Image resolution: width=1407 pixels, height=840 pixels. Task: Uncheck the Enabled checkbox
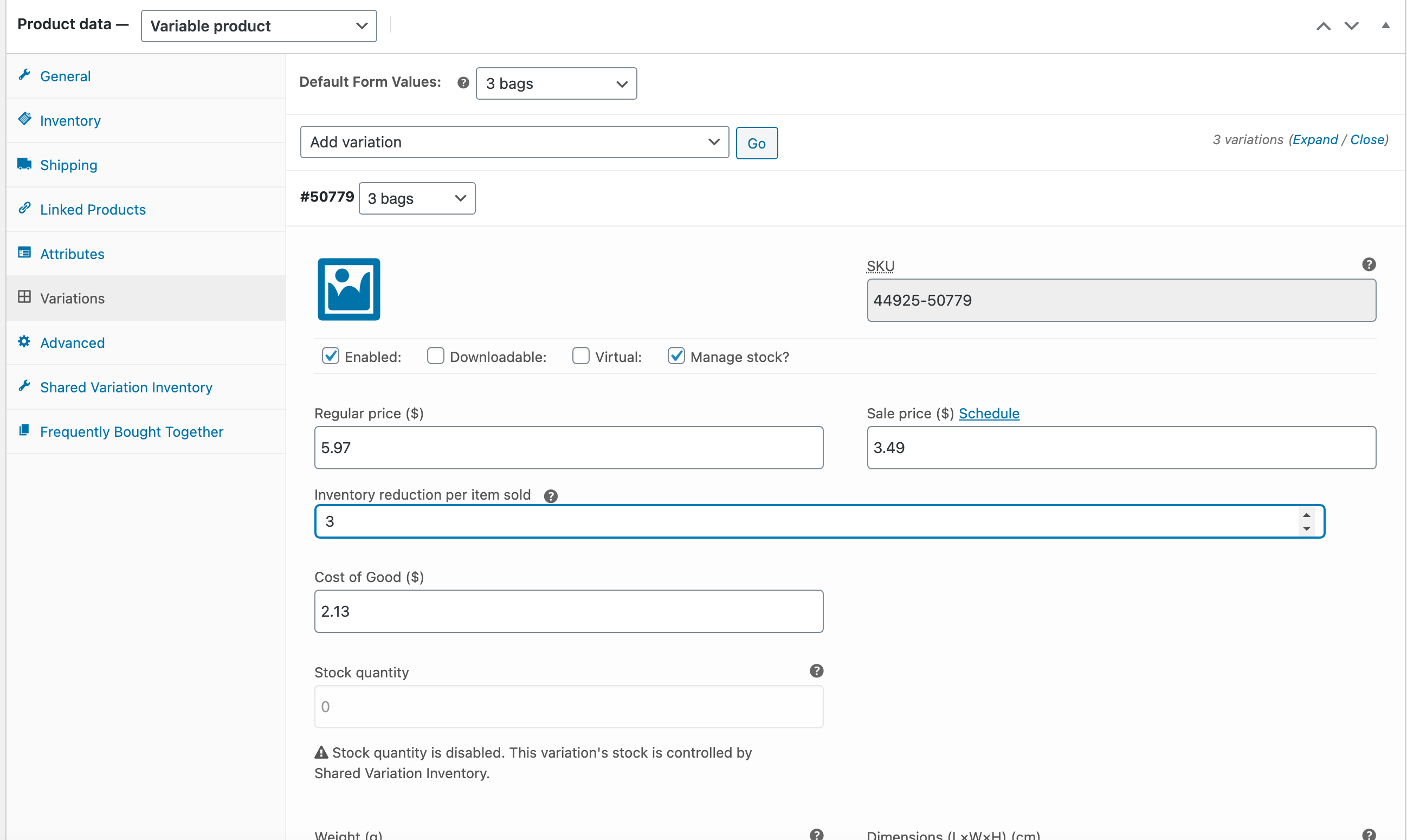(331, 356)
